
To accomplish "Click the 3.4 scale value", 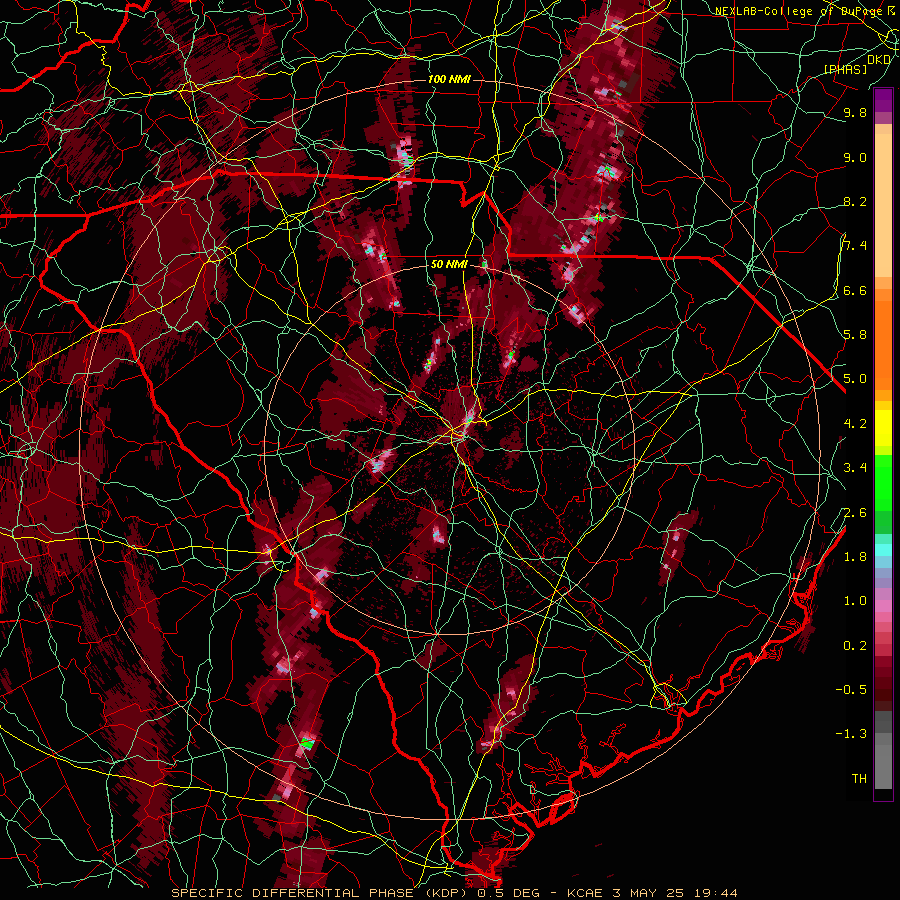I will click(x=855, y=468).
